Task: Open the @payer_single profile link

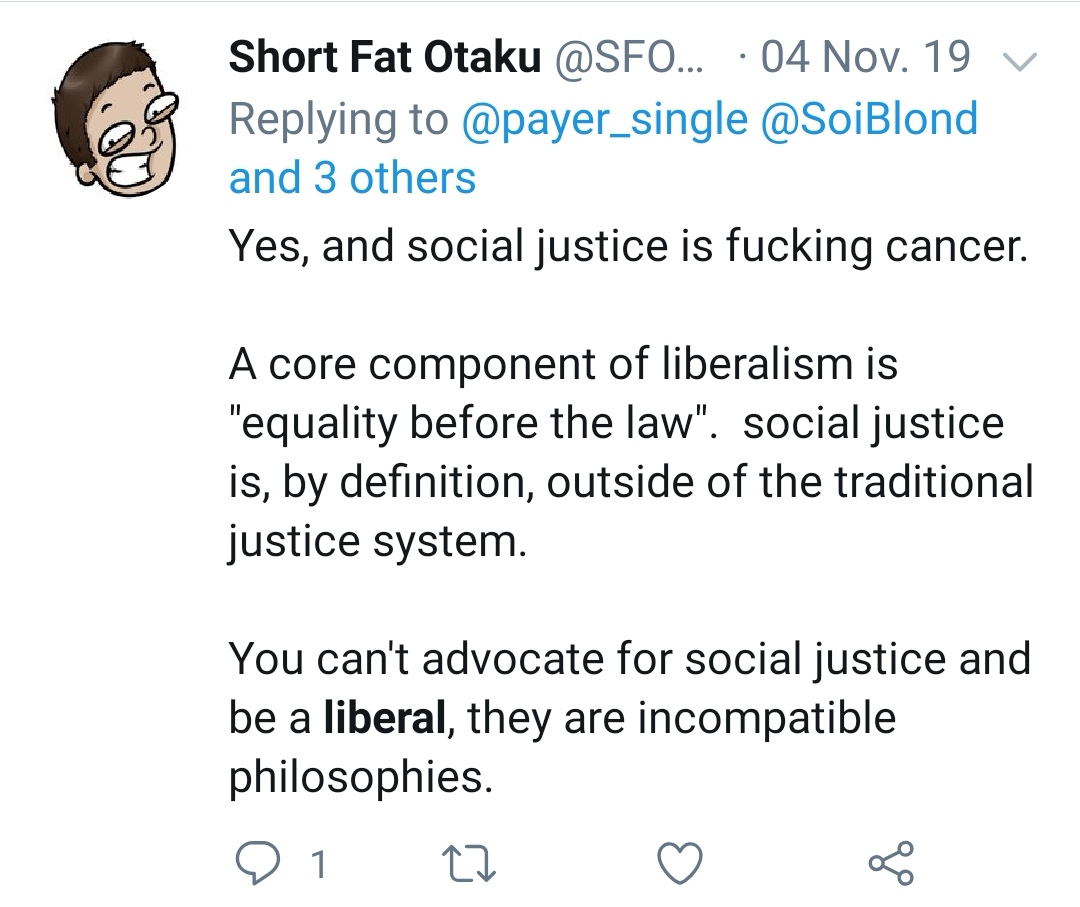Action: click(604, 119)
